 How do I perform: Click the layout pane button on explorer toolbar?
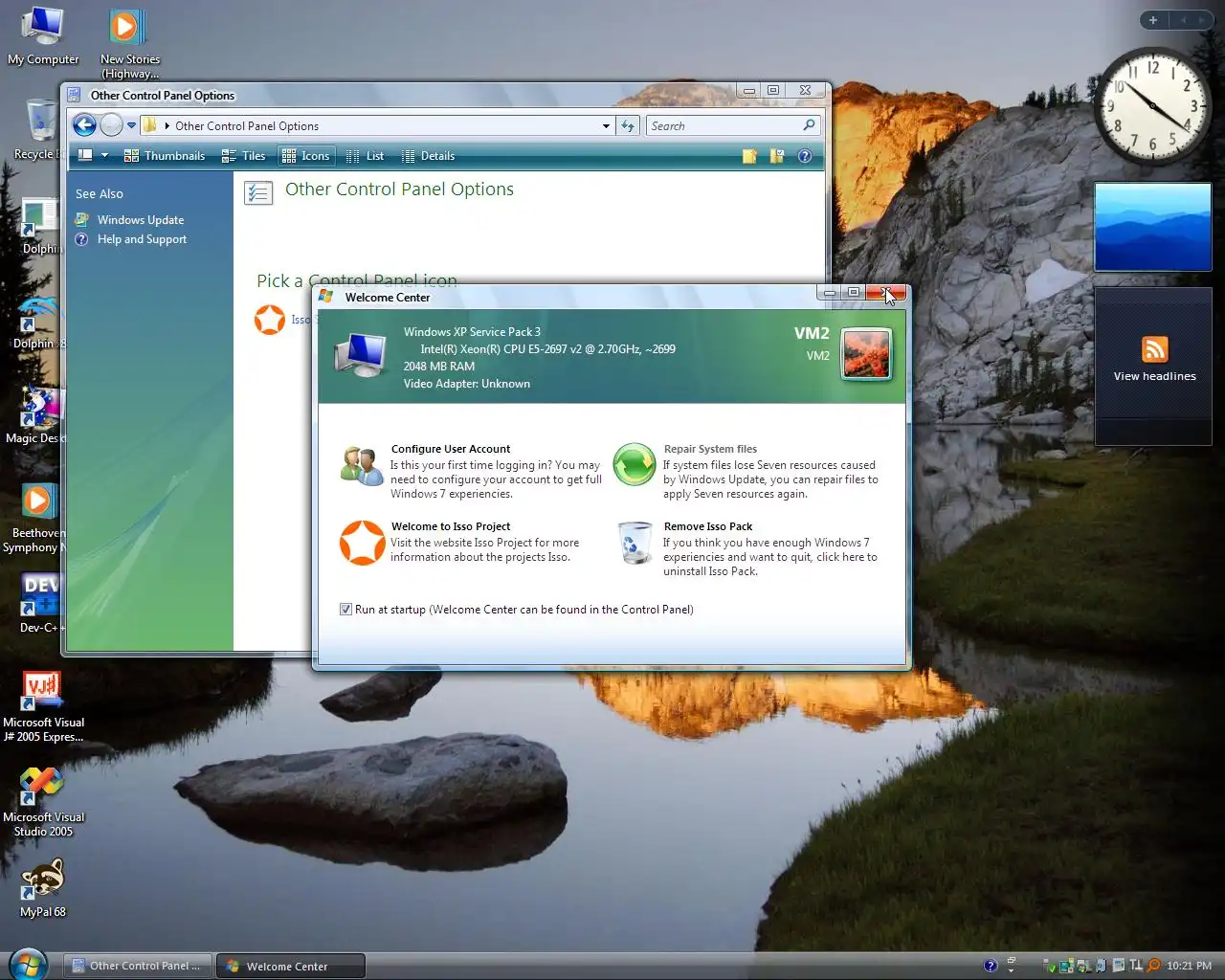tap(85, 156)
